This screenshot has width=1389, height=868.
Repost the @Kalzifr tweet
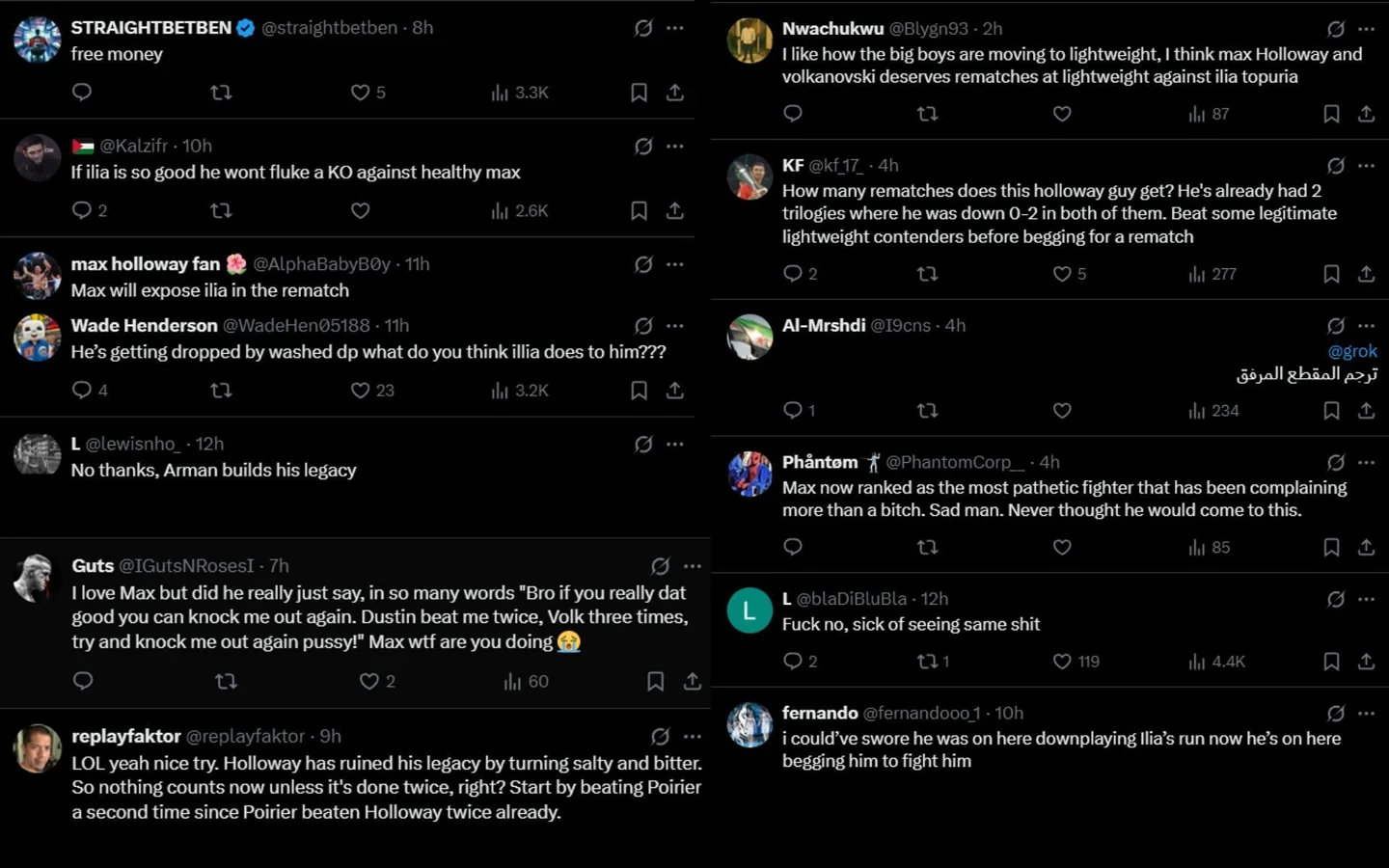(221, 210)
